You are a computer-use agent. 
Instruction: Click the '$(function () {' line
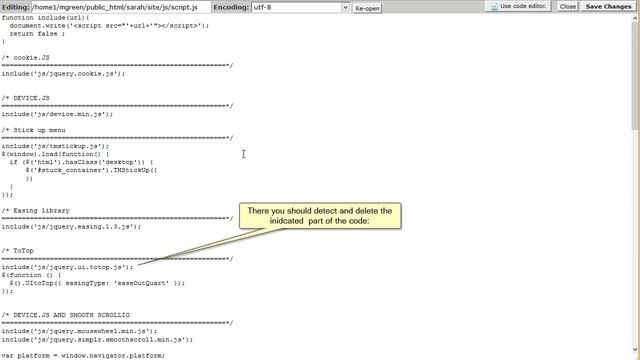[x=31, y=275]
